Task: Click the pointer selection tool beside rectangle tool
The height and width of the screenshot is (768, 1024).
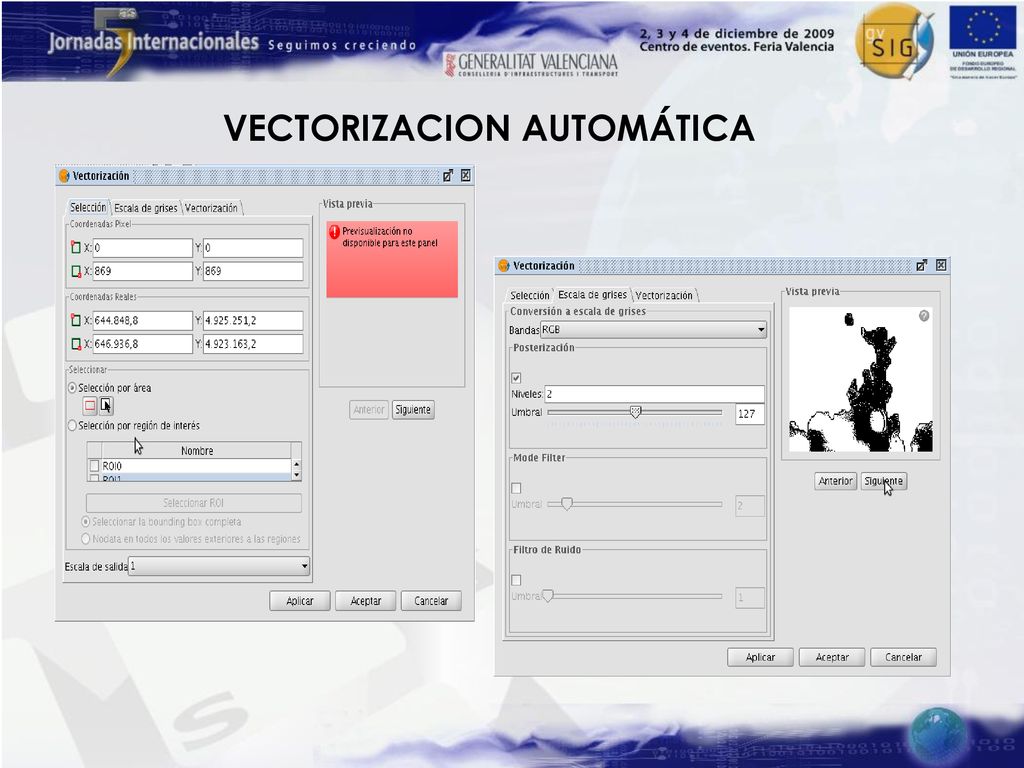Action: pyautogui.click(x=106, y=406)
